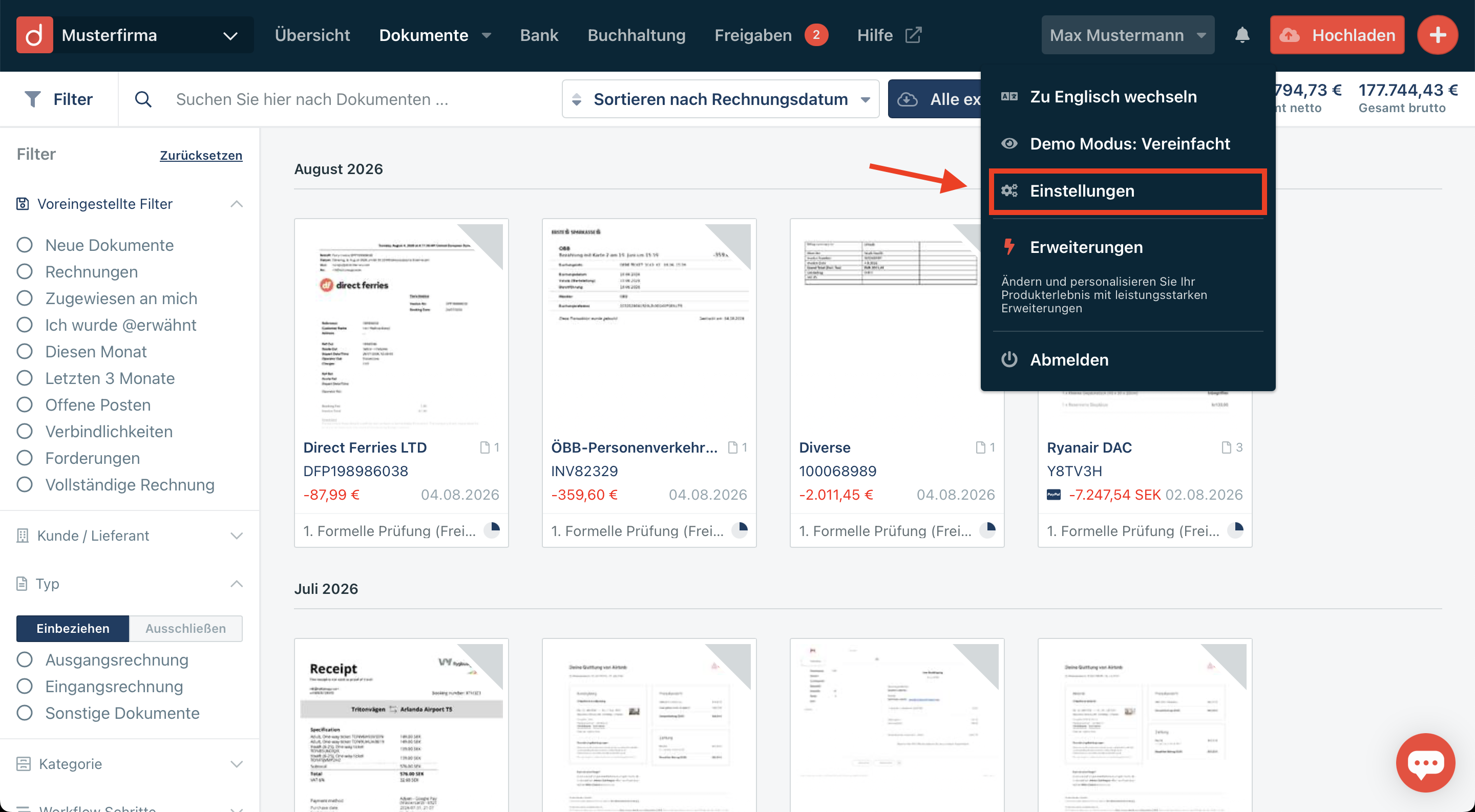
Task: Click the Alle exportieren button
Action: pyautogui.click(x=936, y=99)
